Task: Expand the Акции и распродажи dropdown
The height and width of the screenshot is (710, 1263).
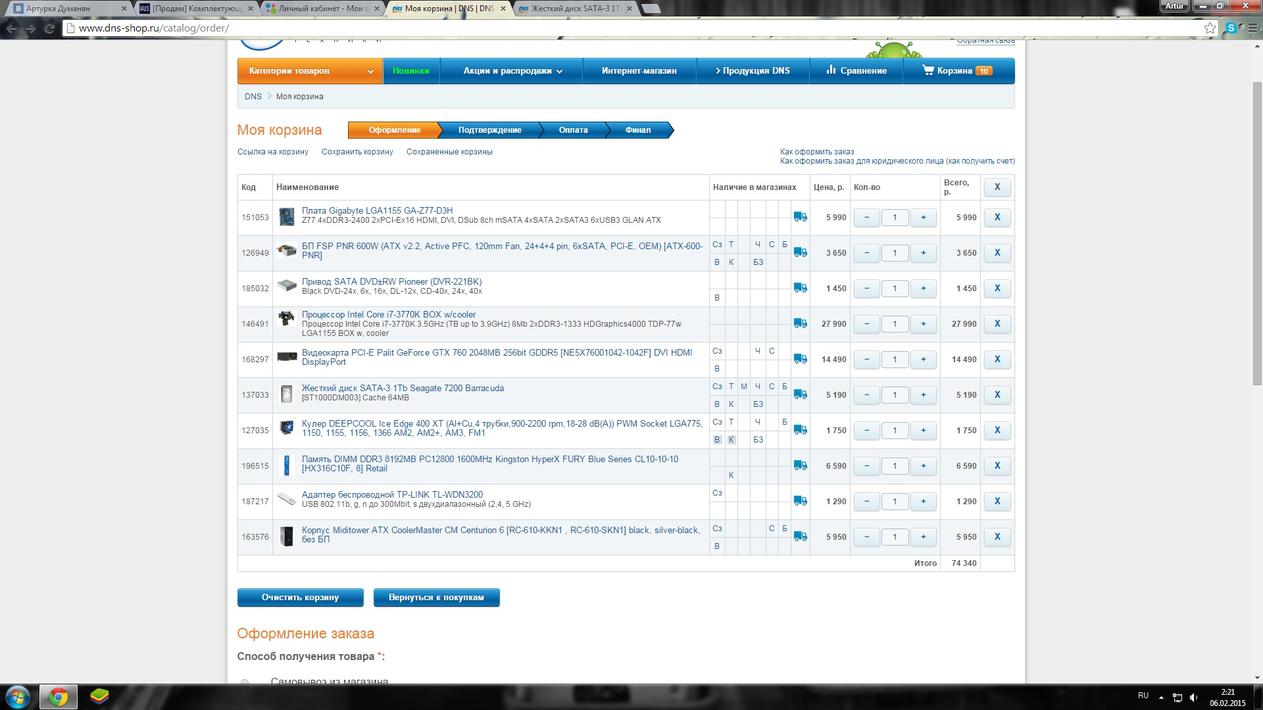Action: 513,71
